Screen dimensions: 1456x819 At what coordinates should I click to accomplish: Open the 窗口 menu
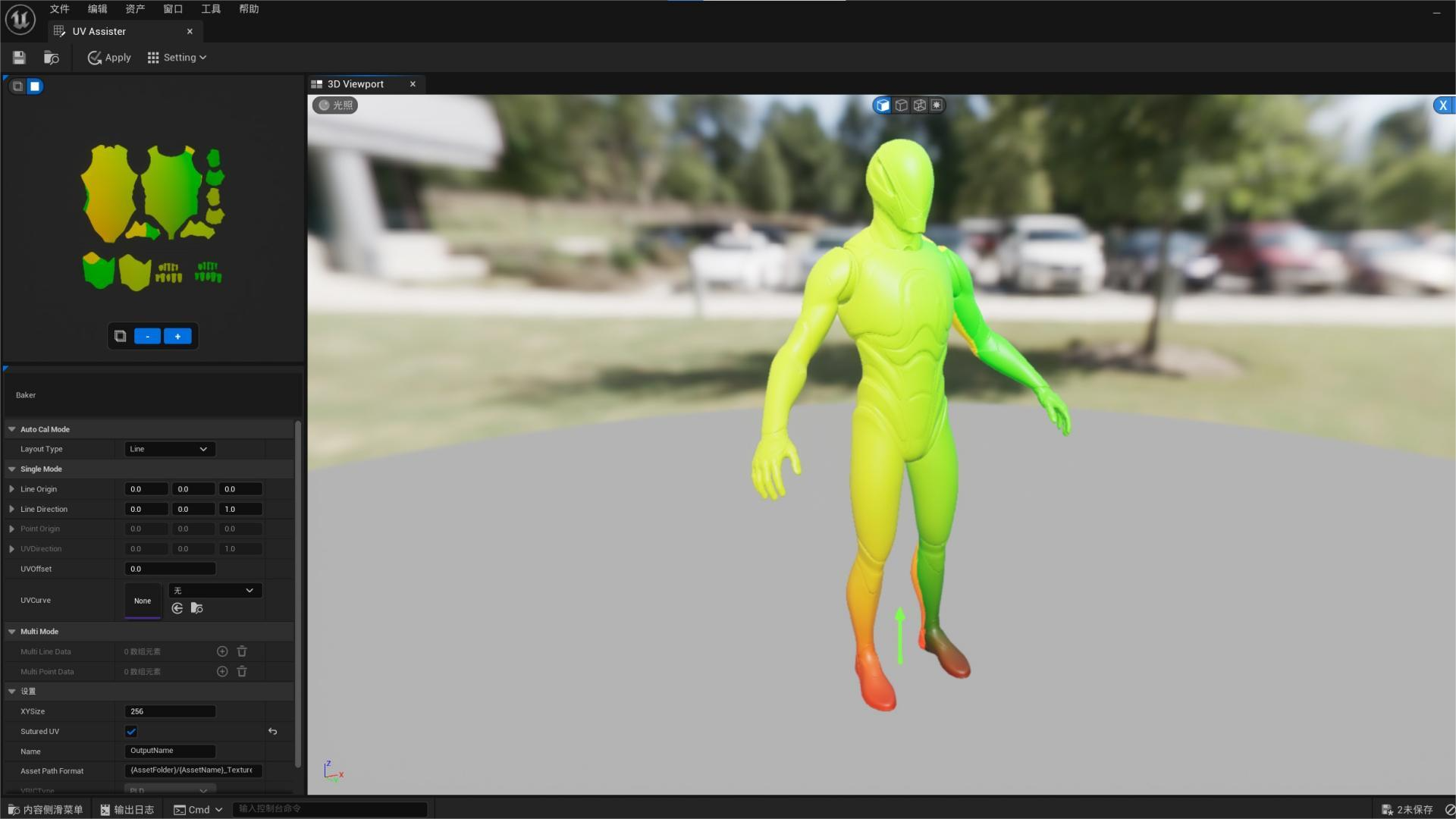173,9
